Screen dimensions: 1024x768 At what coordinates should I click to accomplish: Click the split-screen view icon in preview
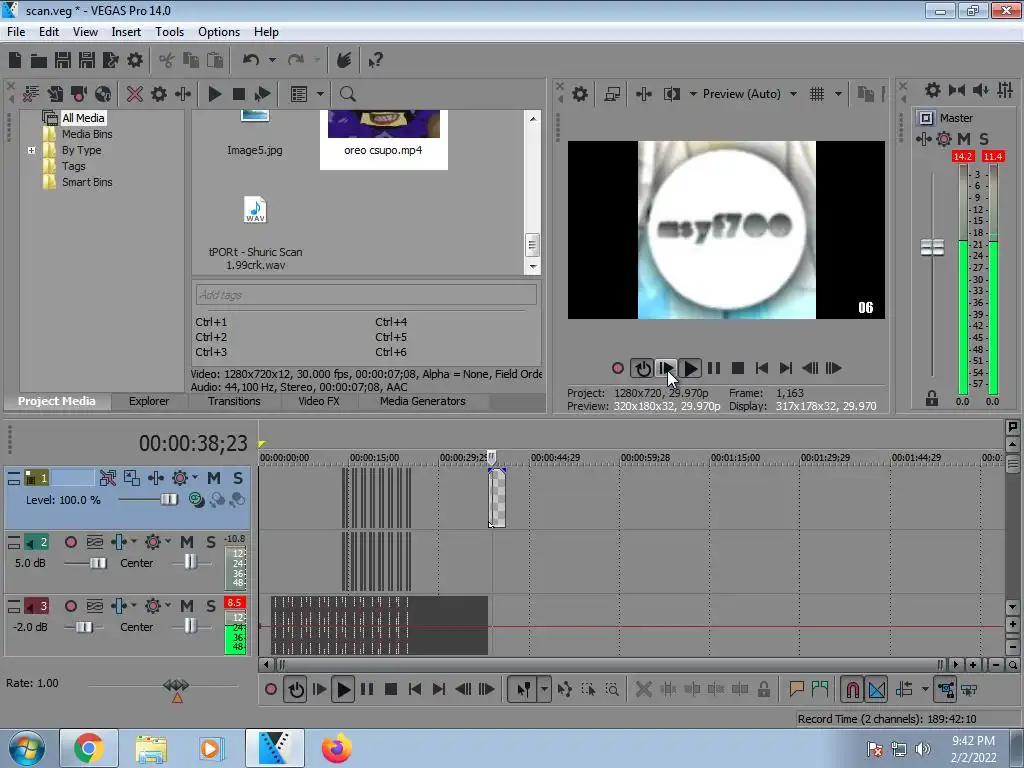(x=671, y=94)
